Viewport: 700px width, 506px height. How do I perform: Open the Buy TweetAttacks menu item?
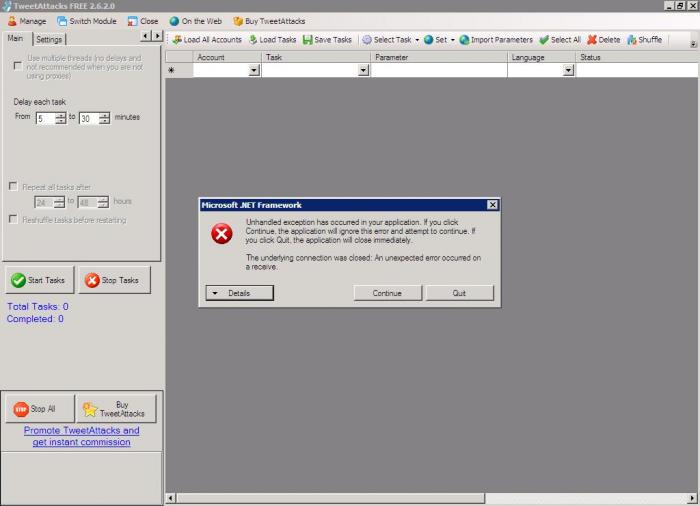(269, 21)
